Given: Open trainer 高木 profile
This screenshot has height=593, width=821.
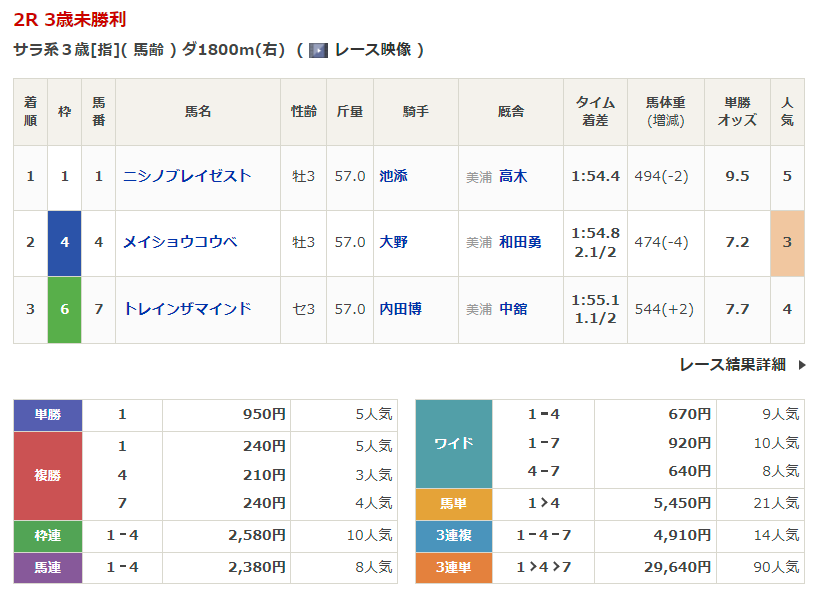Looking at the screenshot, I should (513, 176).
